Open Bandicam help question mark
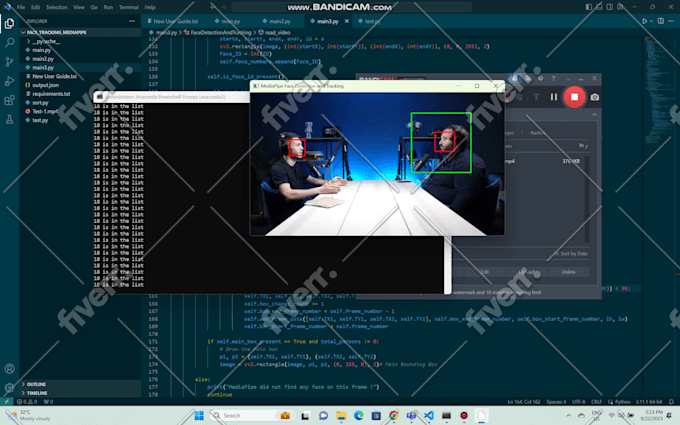Image resolution: width=680 pixels, height=425 pixels. pyautogui.click(x=553, y=78)
